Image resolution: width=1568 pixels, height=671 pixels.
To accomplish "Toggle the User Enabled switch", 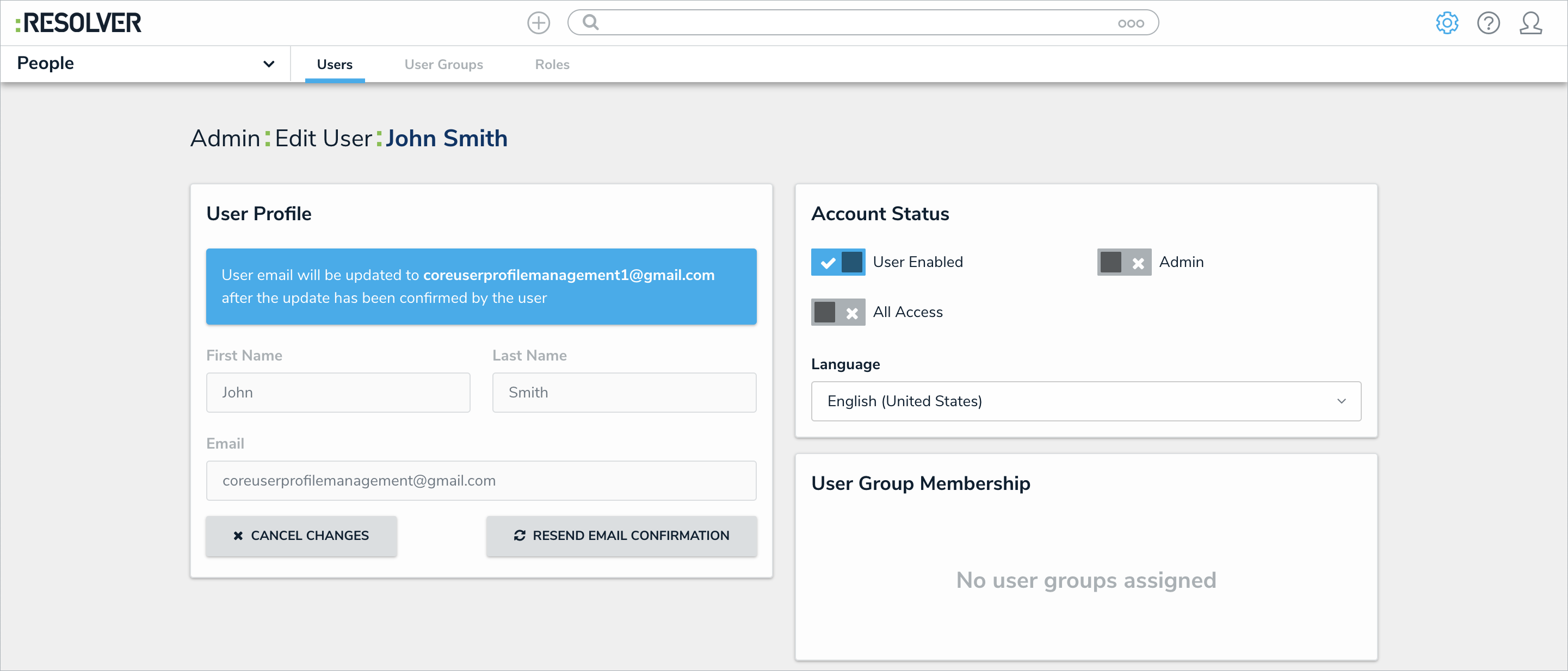I will click(837, 262).
